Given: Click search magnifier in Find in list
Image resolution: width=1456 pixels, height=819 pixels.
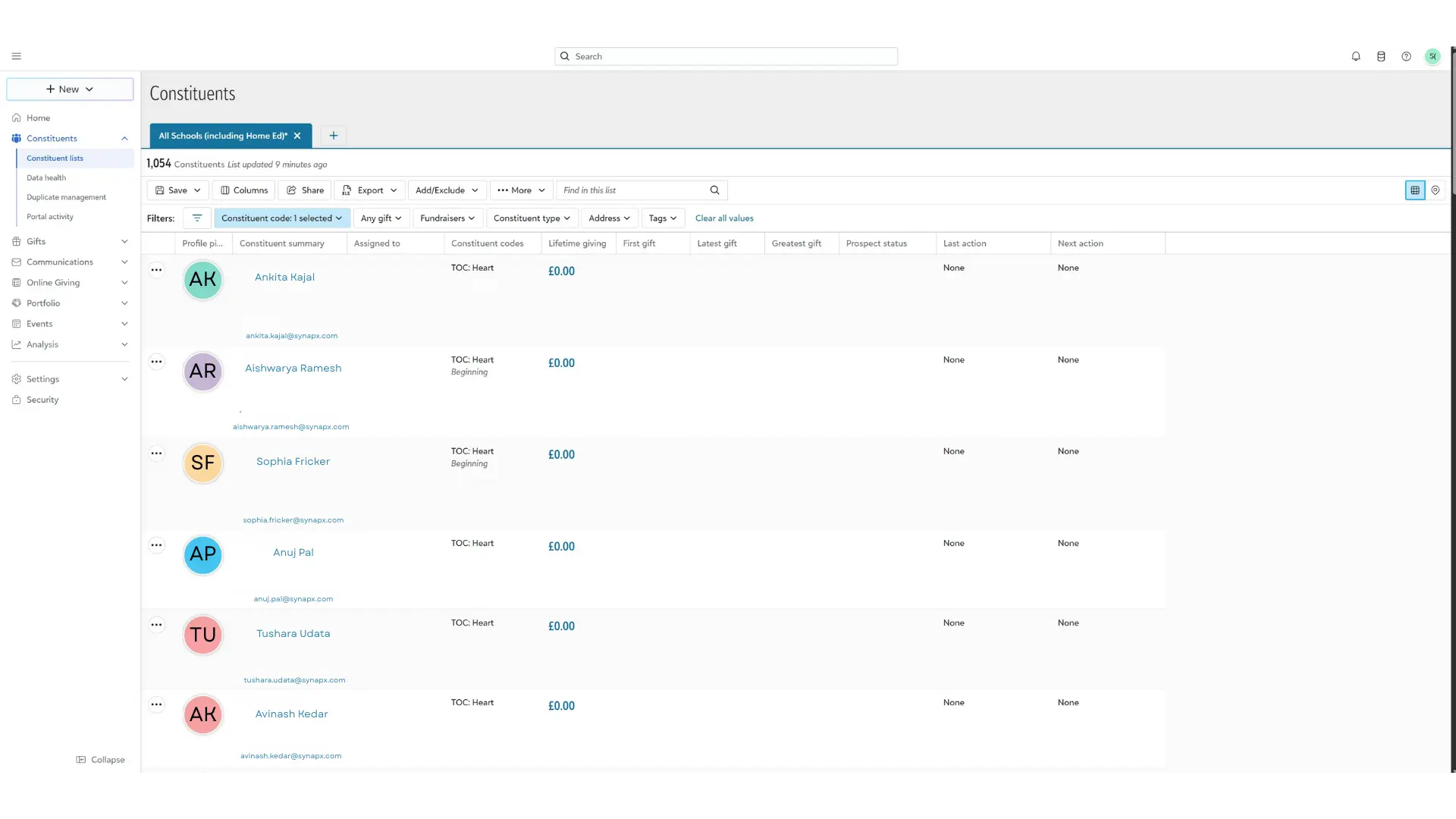Looking at the screenshot, I should (714, 190).
